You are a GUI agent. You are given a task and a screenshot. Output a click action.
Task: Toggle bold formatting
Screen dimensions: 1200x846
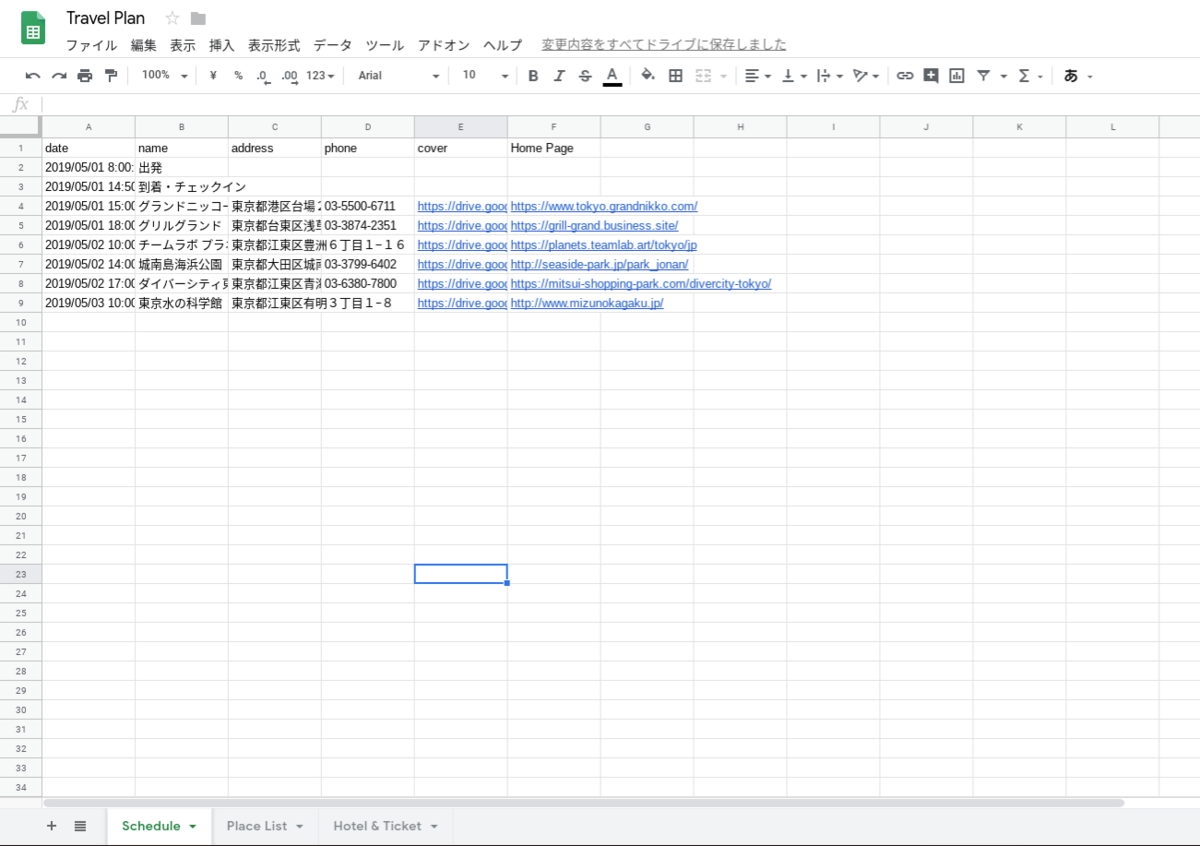pos(533,75)
